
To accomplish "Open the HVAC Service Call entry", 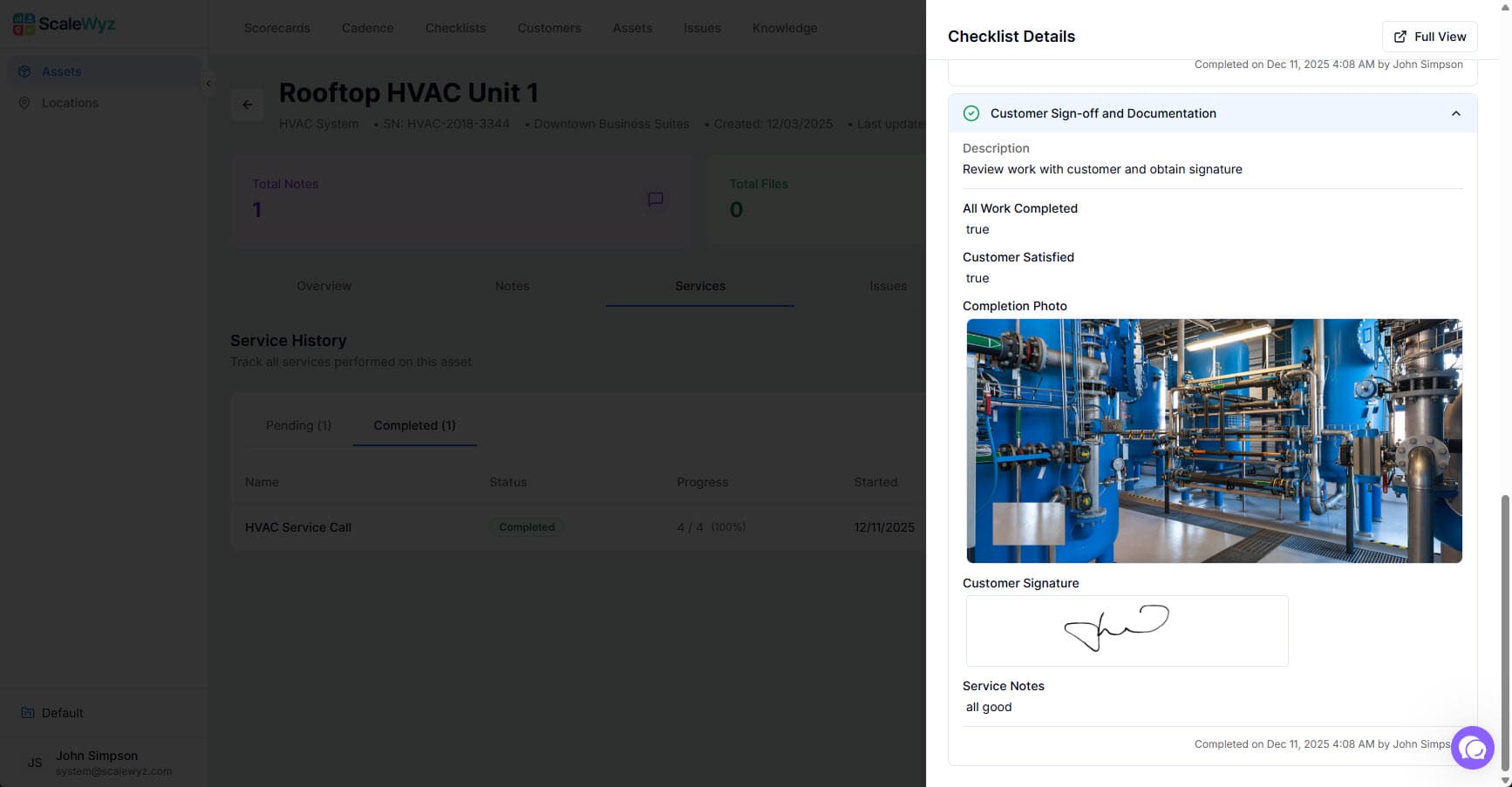I will [x=297, y=527].
